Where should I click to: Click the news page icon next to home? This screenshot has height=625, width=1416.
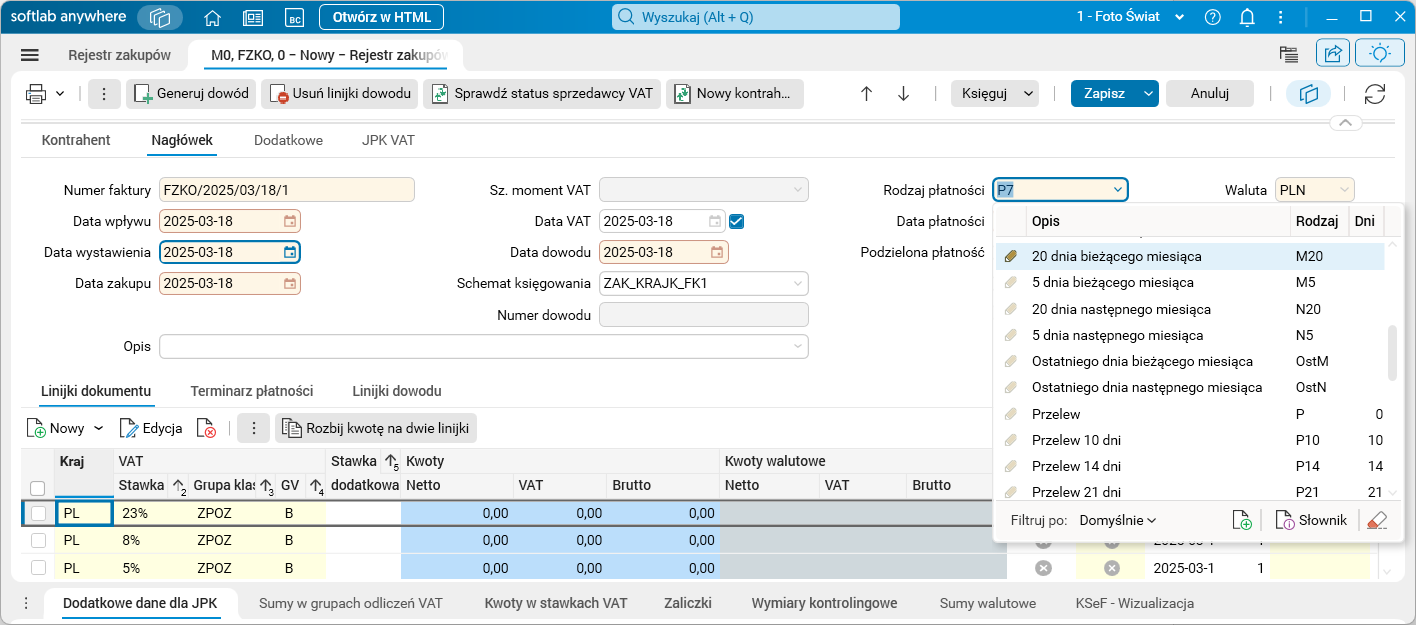click(253, 17)
